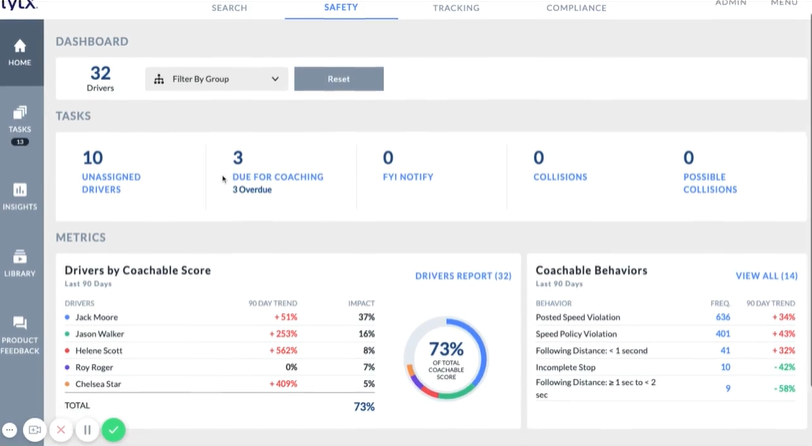Open the Tasks sidebar icon
812x446 pixels.
pos(20,112)
